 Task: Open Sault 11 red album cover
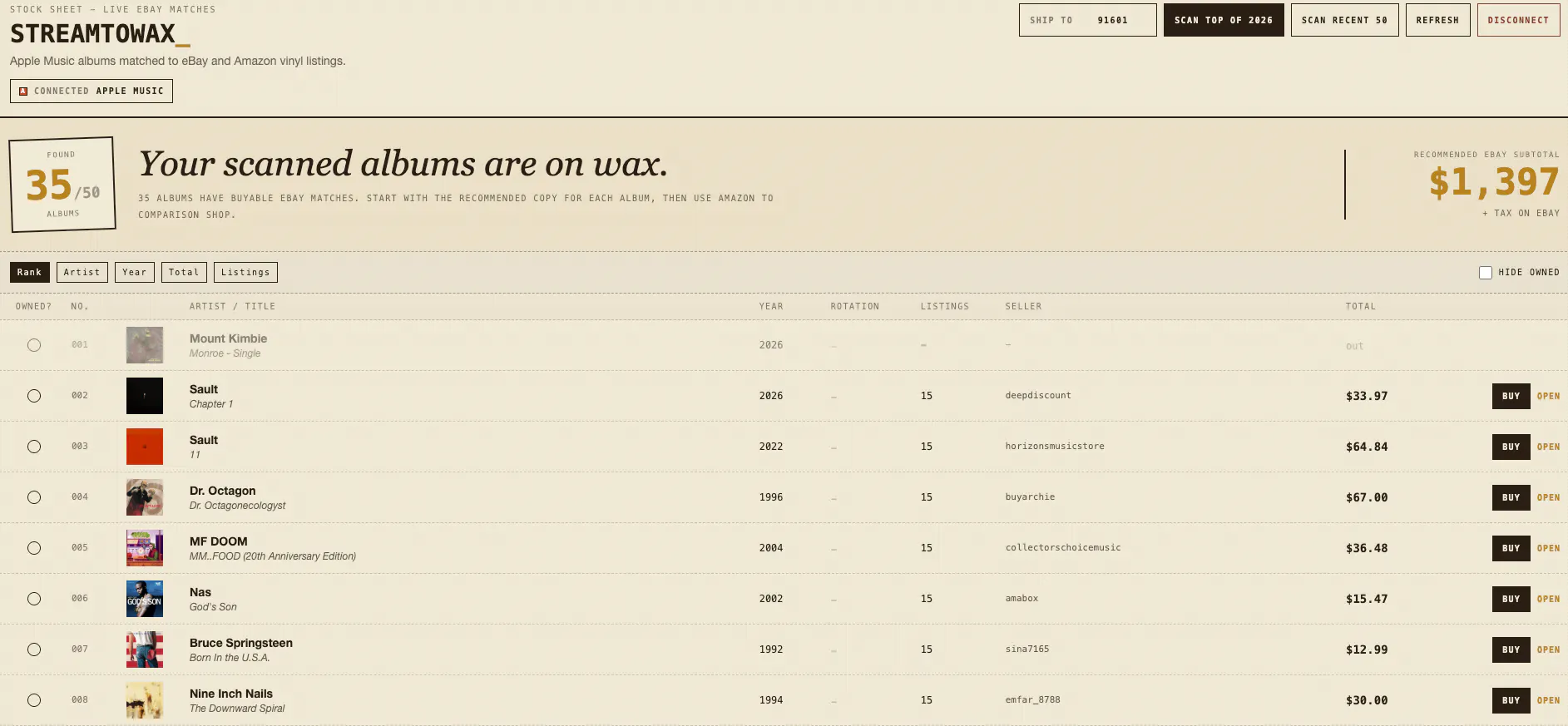145,447
